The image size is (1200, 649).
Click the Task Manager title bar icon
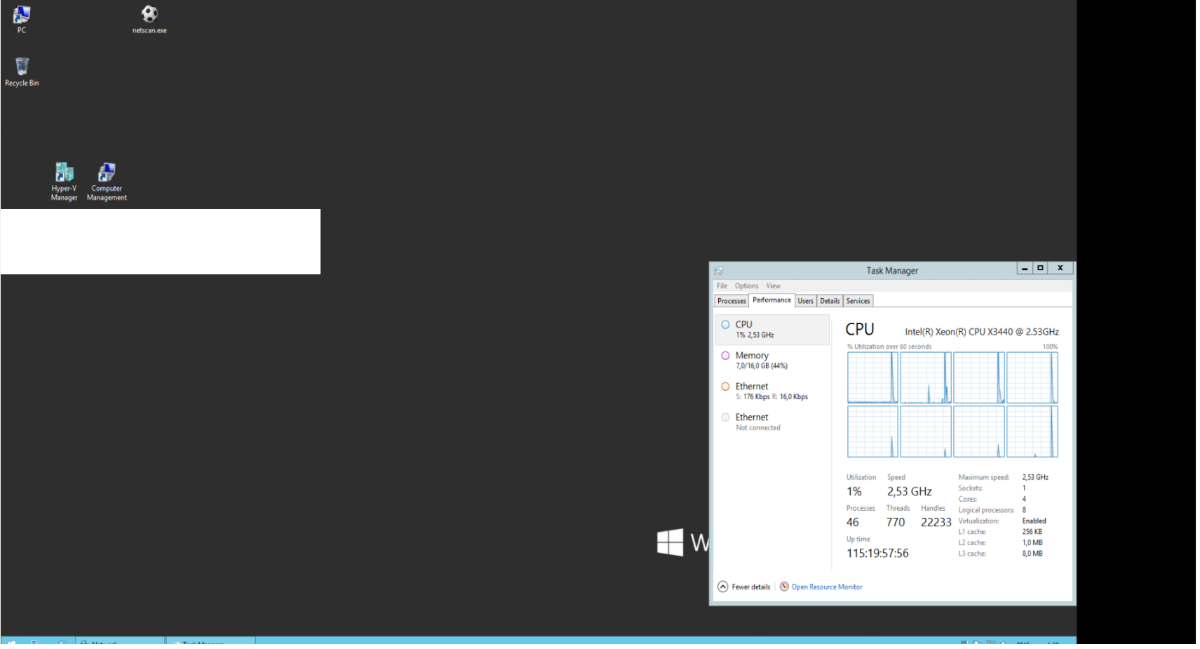(x=718, y=270)
